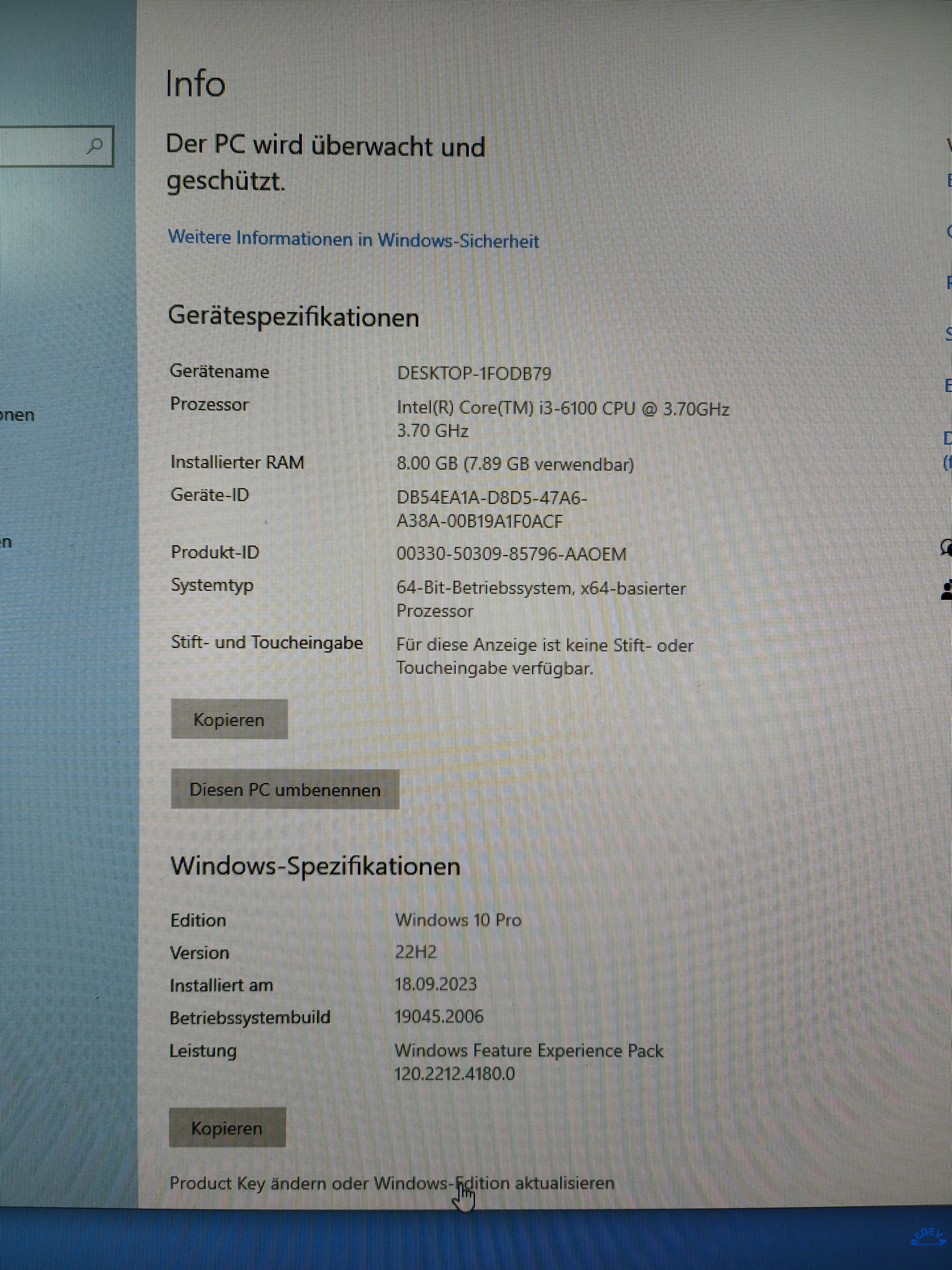This screenshot has width=952, height=1270.
Task: Click the Version value 22H2
Action: tap(416, 952)
